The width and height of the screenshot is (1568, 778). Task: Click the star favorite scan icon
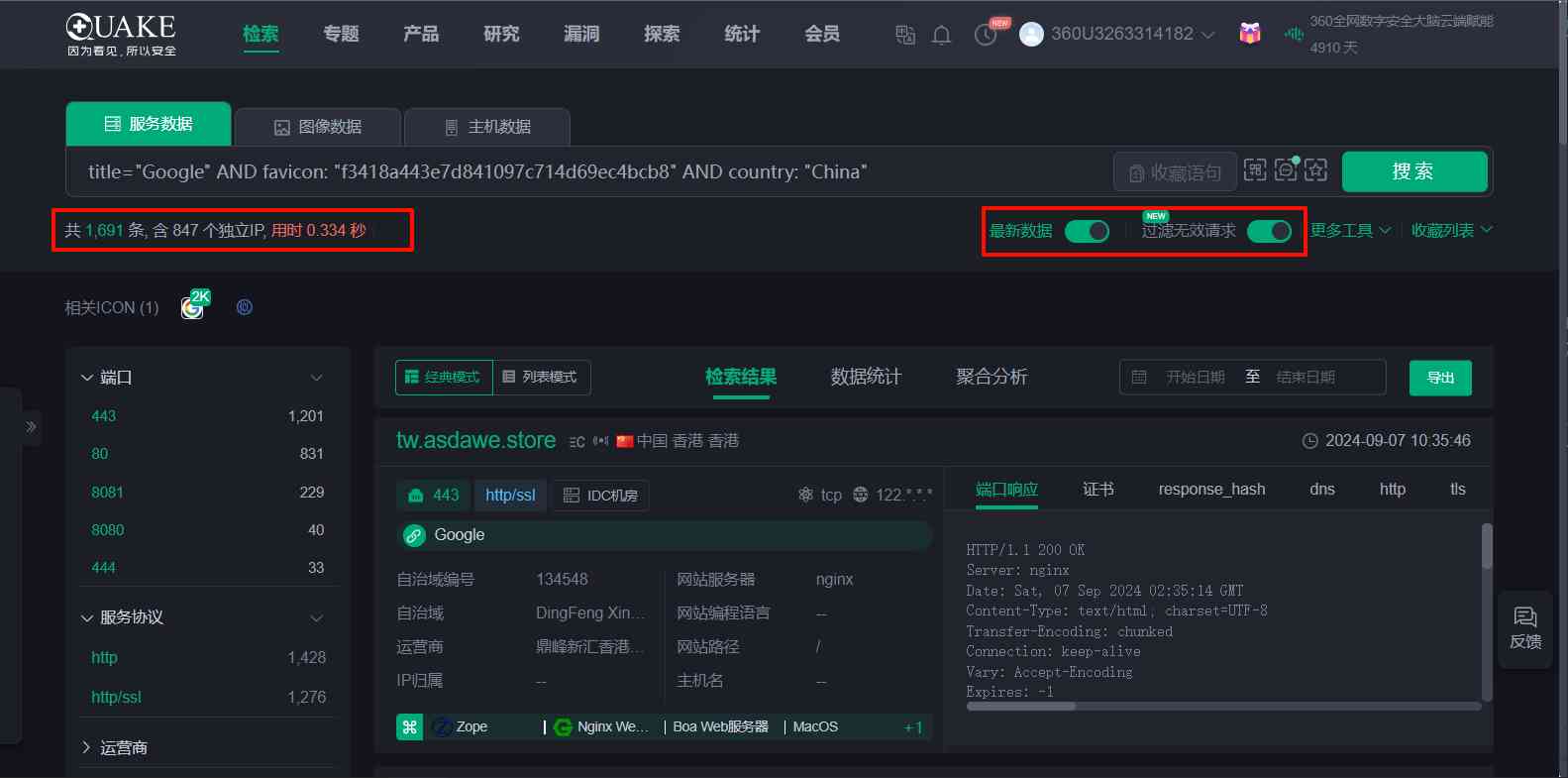click(x=1315, y=169)
